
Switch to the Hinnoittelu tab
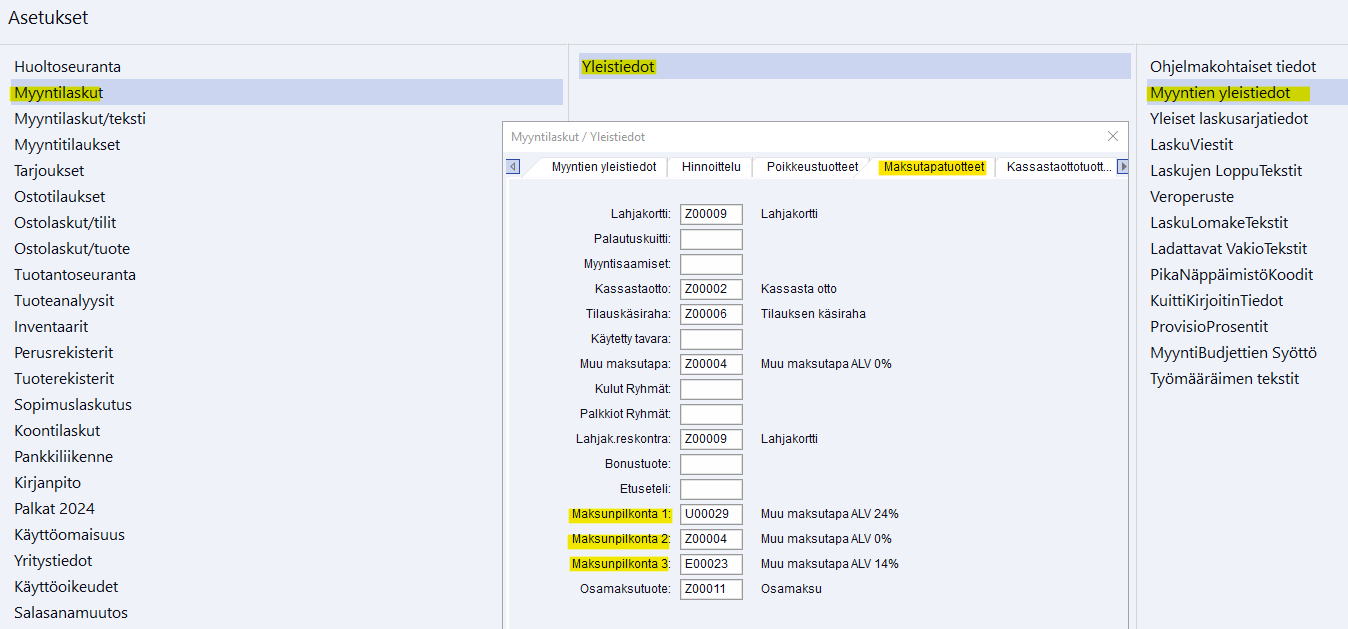(711, 167)
